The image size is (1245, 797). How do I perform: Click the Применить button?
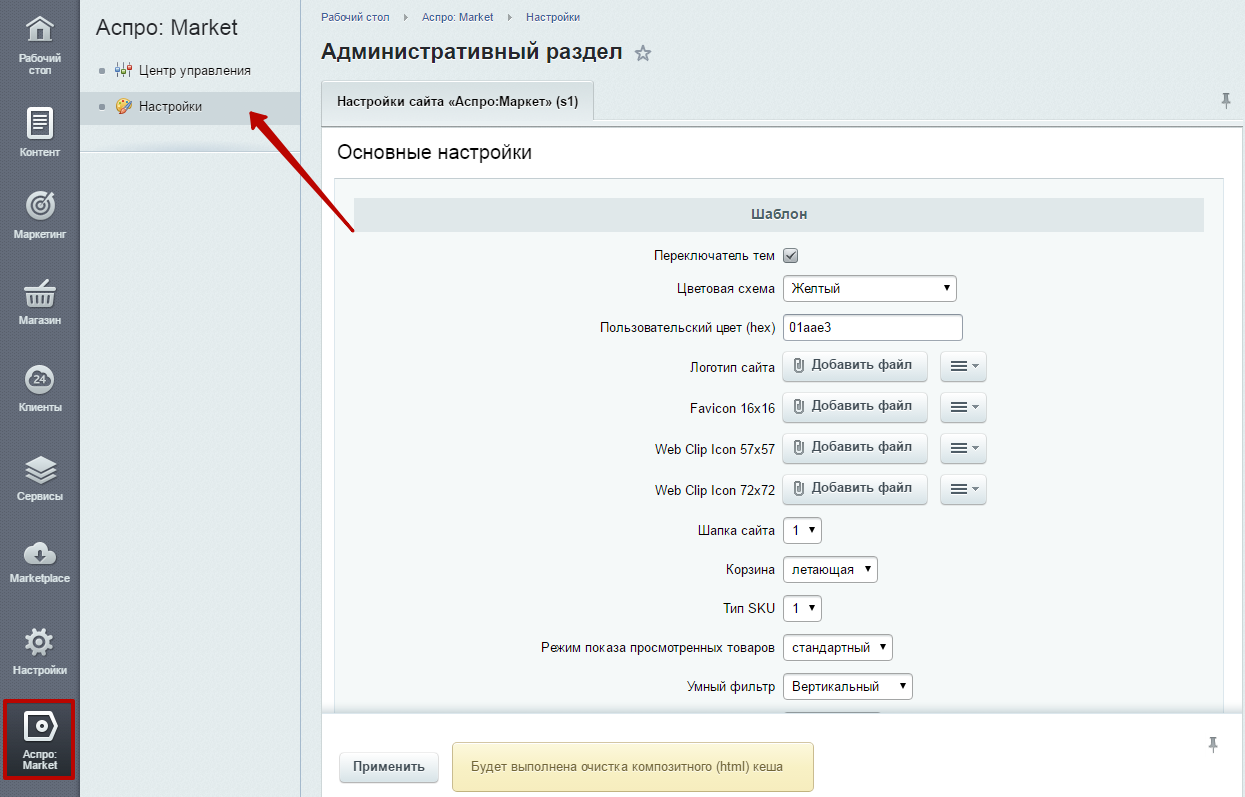point(388,767)
